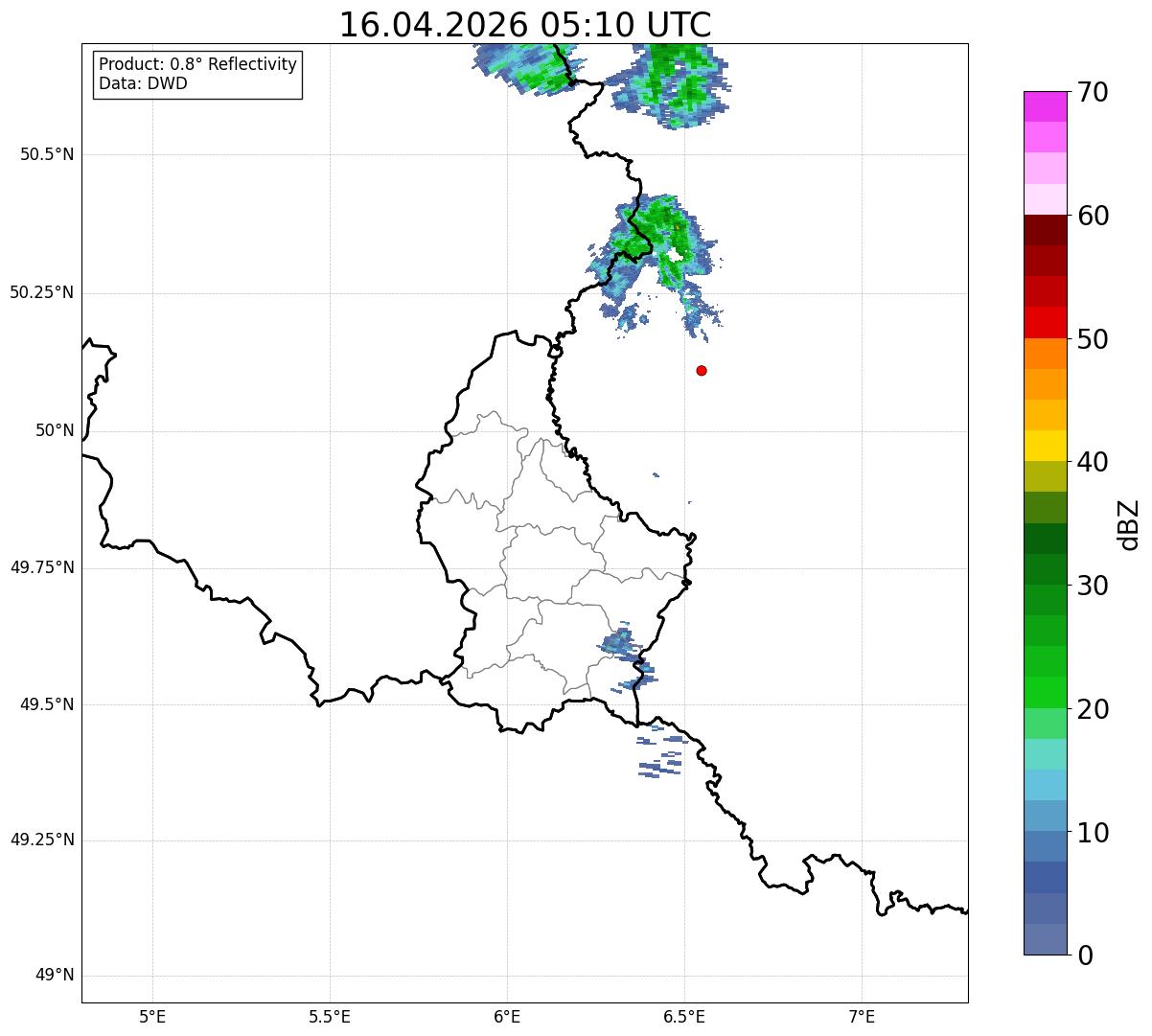Click the 6°E longitude tick label

tap(507, 1016)
